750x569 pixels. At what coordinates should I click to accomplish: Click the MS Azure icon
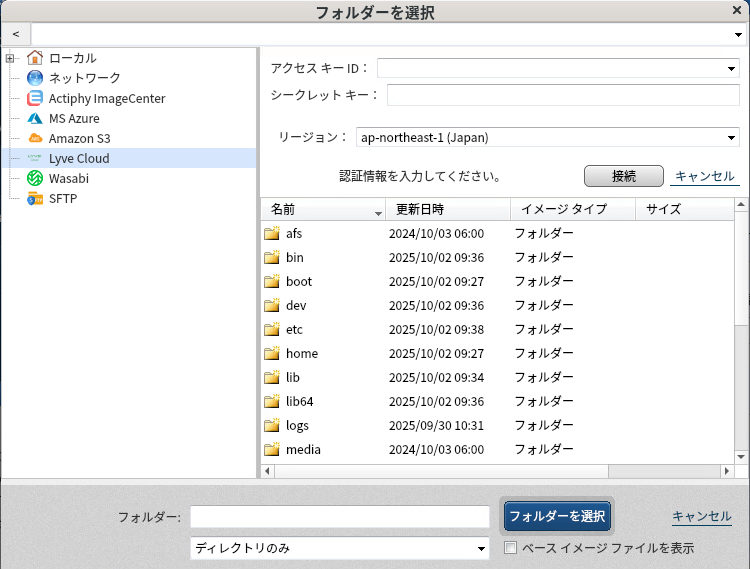tap(35, 118)
